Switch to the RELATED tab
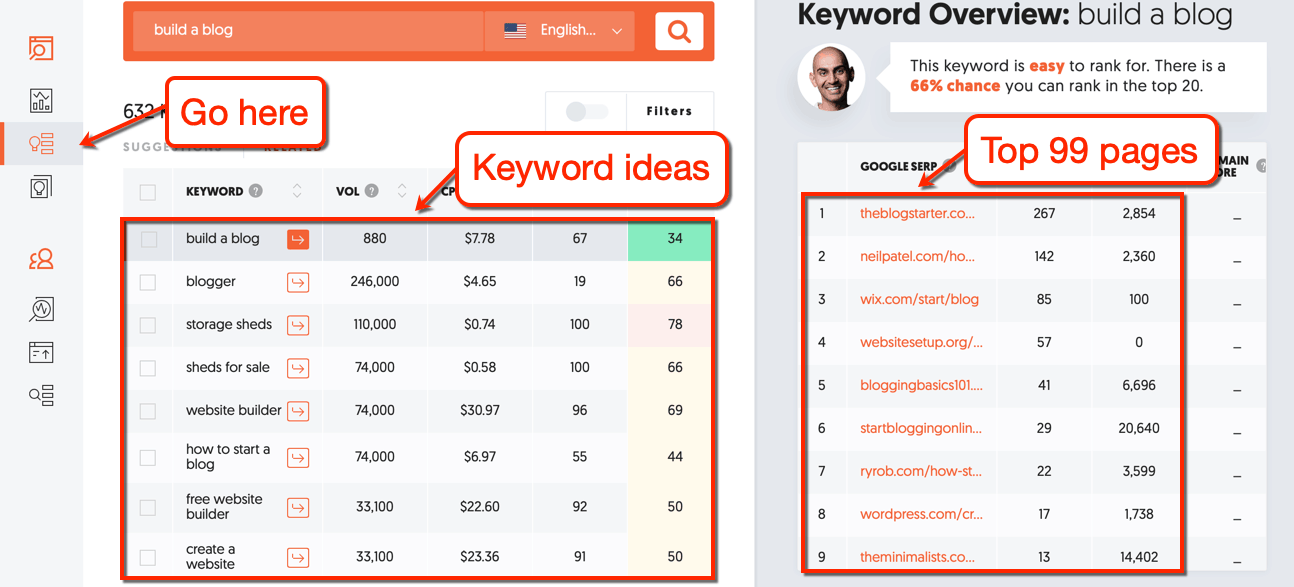This screenshot has width=1294, height=587. point(291,144)
